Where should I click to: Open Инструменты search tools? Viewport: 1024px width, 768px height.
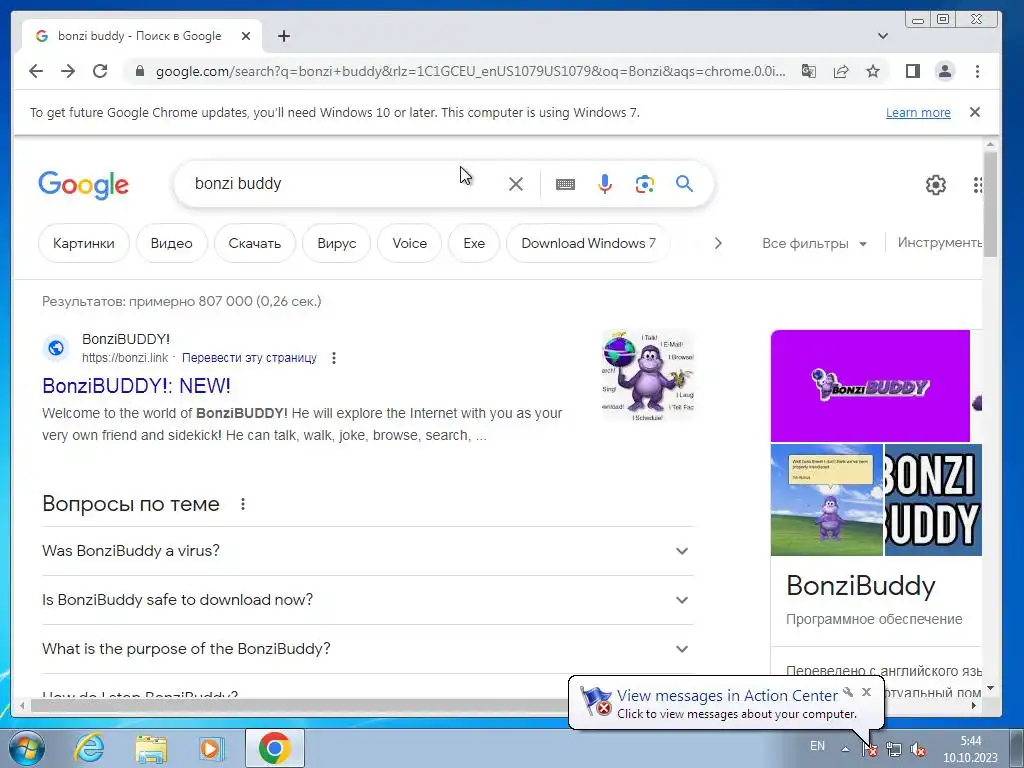[940, 243]
